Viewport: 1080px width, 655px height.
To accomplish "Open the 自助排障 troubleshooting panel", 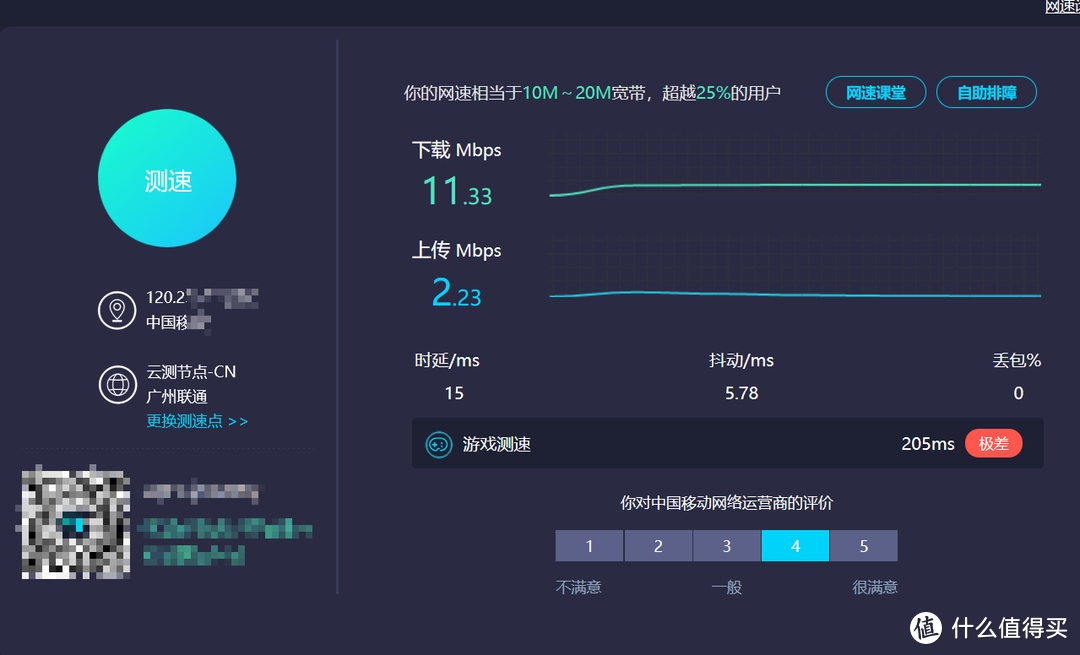I will click(986, 91).
